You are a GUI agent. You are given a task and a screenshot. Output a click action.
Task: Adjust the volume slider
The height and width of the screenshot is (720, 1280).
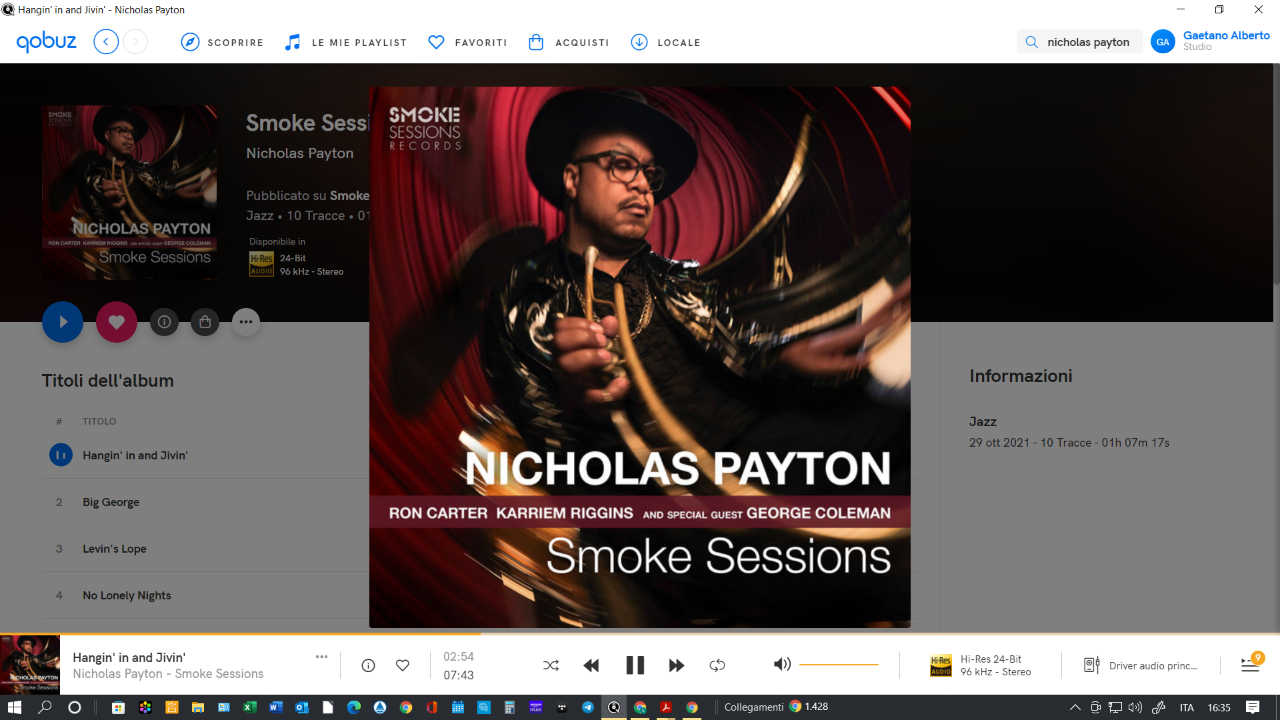pos(839,664)
